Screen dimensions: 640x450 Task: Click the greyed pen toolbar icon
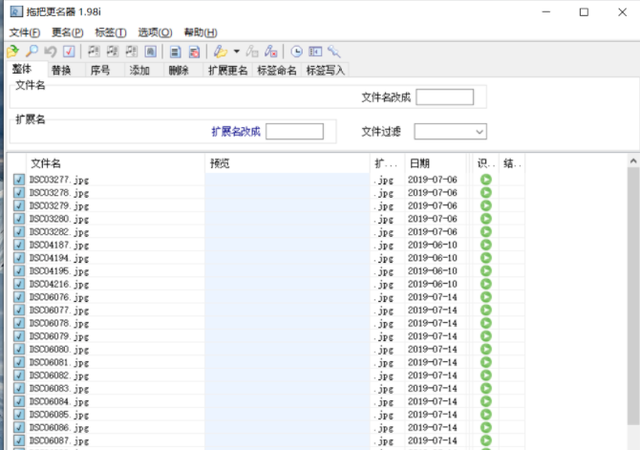click(252, 51)
